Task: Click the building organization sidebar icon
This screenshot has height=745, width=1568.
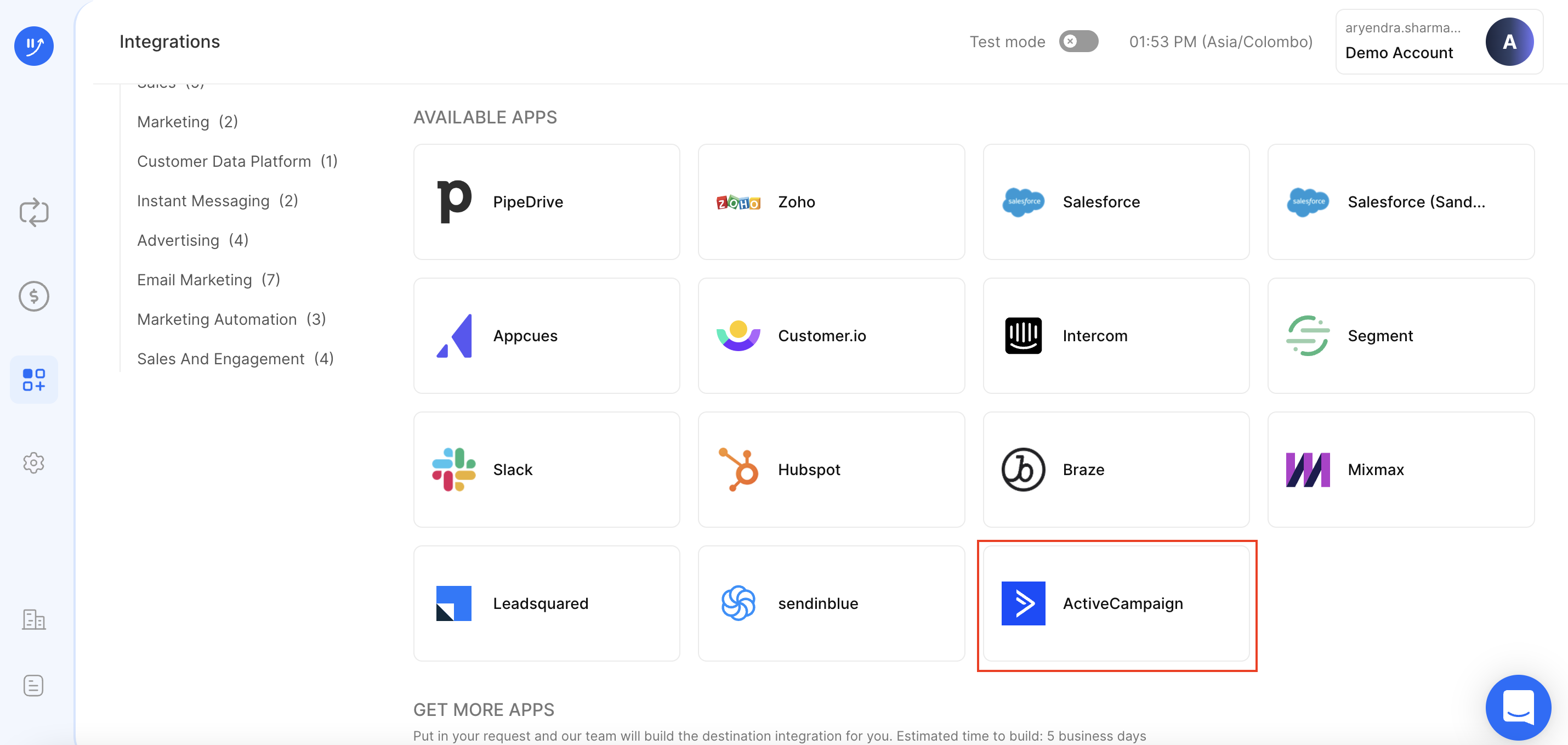Action: [x=33, y=619]
